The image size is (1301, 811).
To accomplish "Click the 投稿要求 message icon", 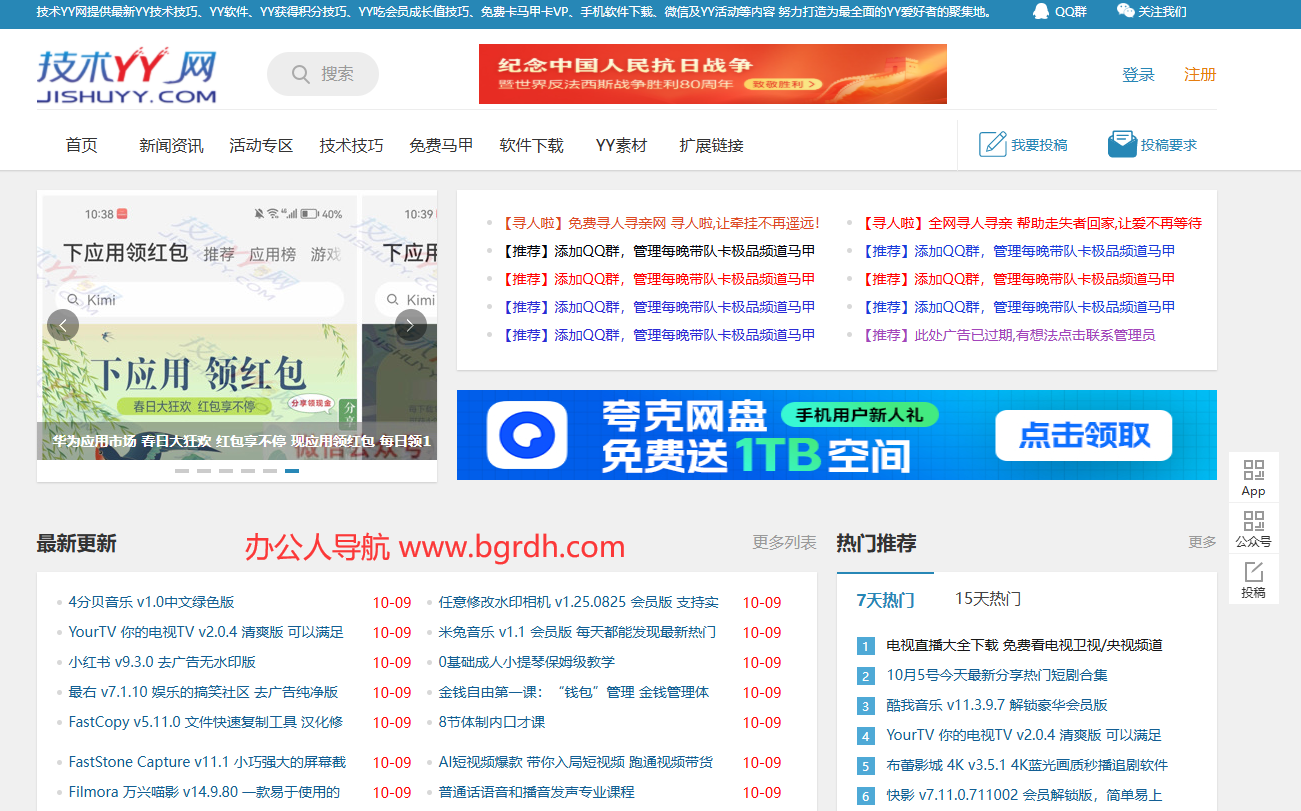I will pyautogui.click(x=1122, y=144).
